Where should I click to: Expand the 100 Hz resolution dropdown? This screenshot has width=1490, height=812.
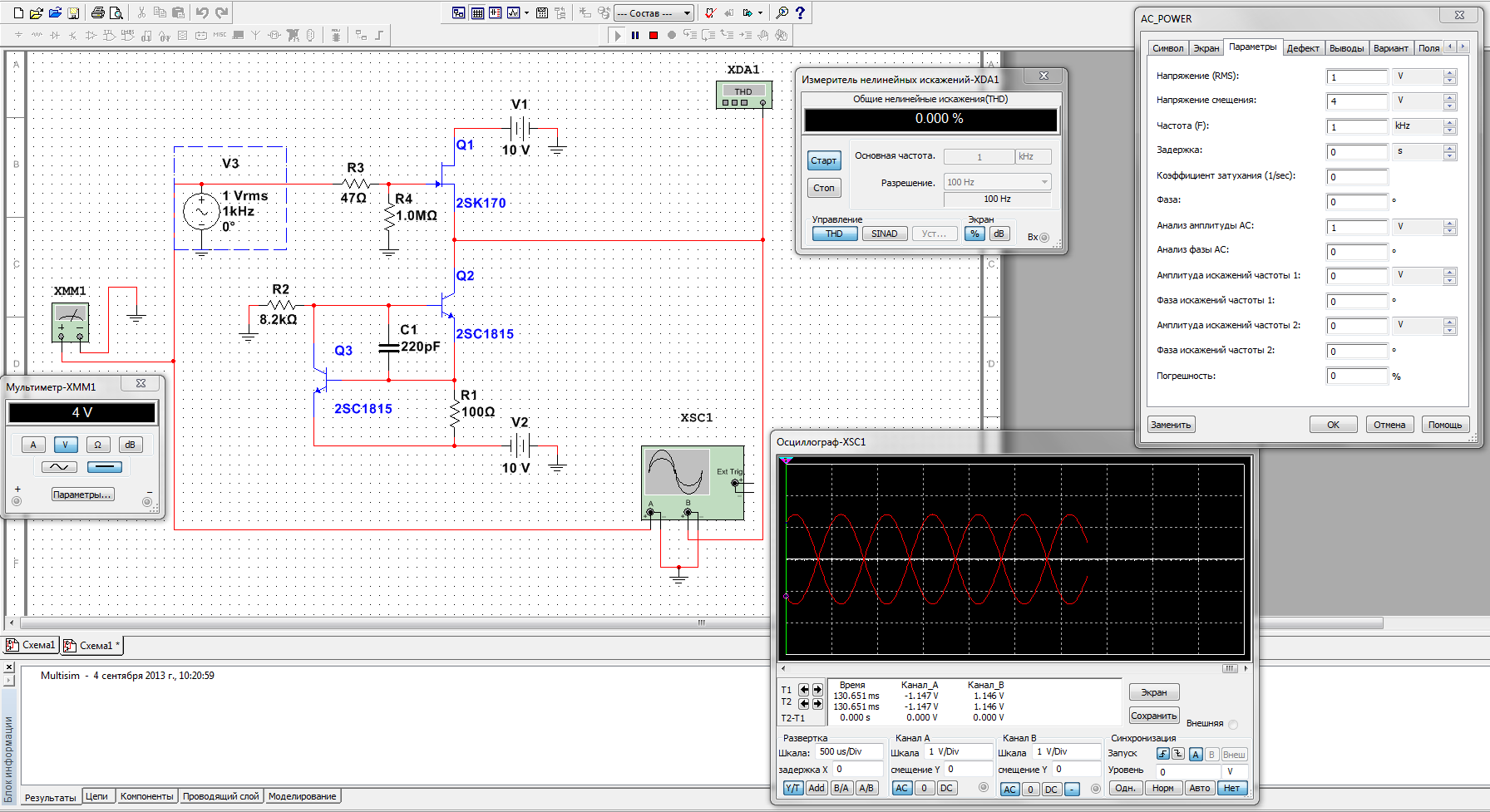[1044, 182]
